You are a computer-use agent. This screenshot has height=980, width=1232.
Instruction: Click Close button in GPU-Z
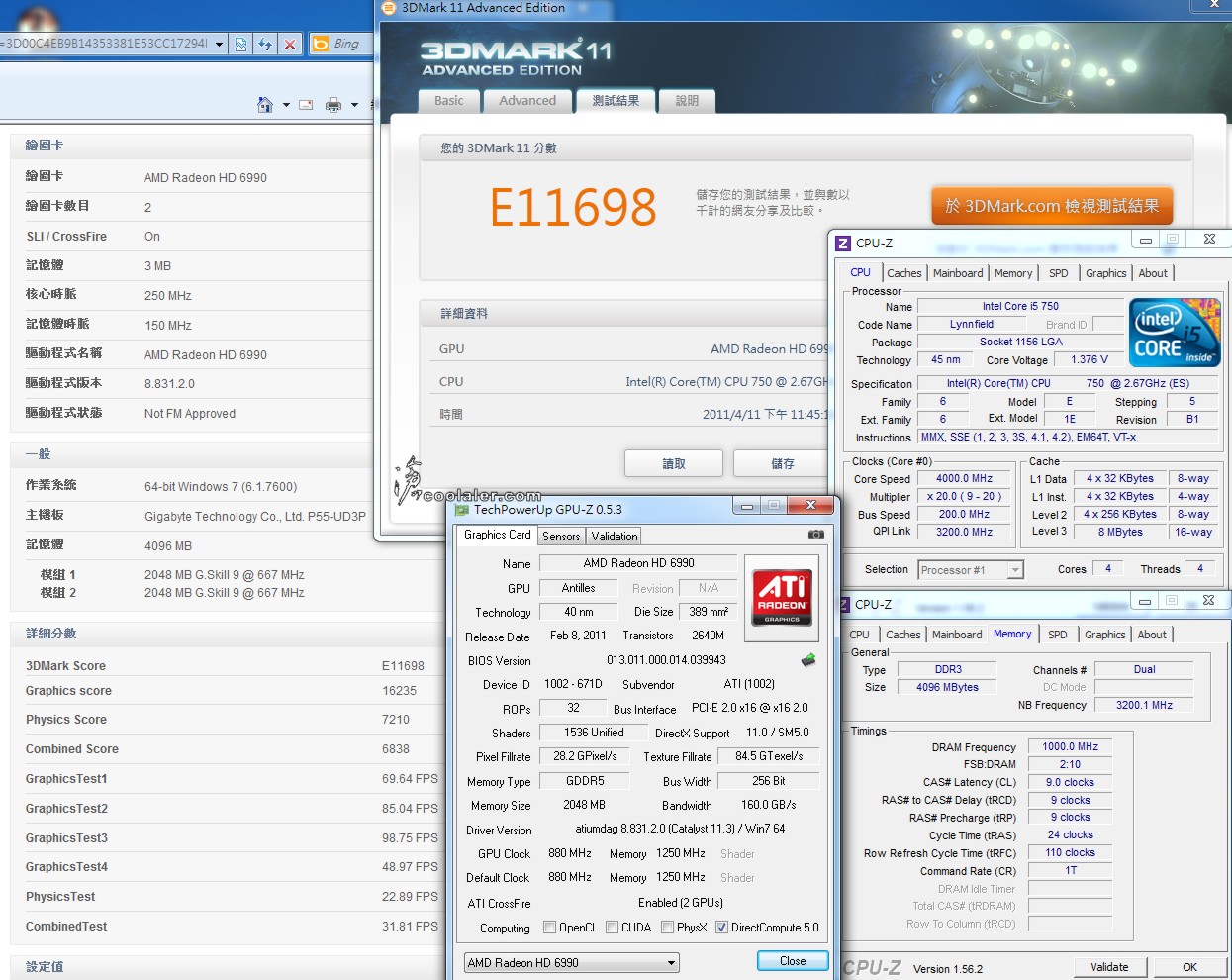[x=793, y=961]
